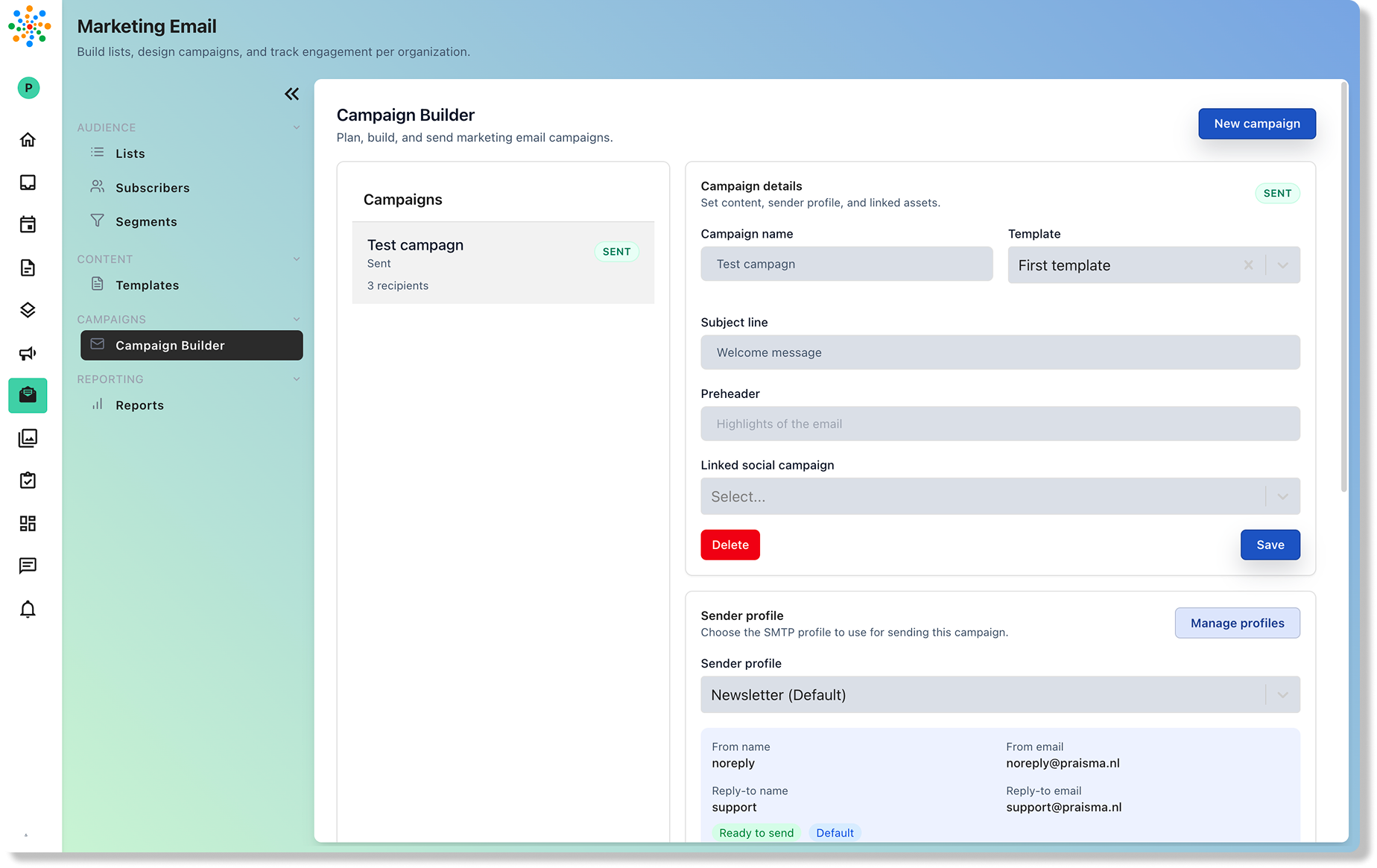Select the Inbox icon in the sidebar

pyautogui.click(x=28, y=182)
